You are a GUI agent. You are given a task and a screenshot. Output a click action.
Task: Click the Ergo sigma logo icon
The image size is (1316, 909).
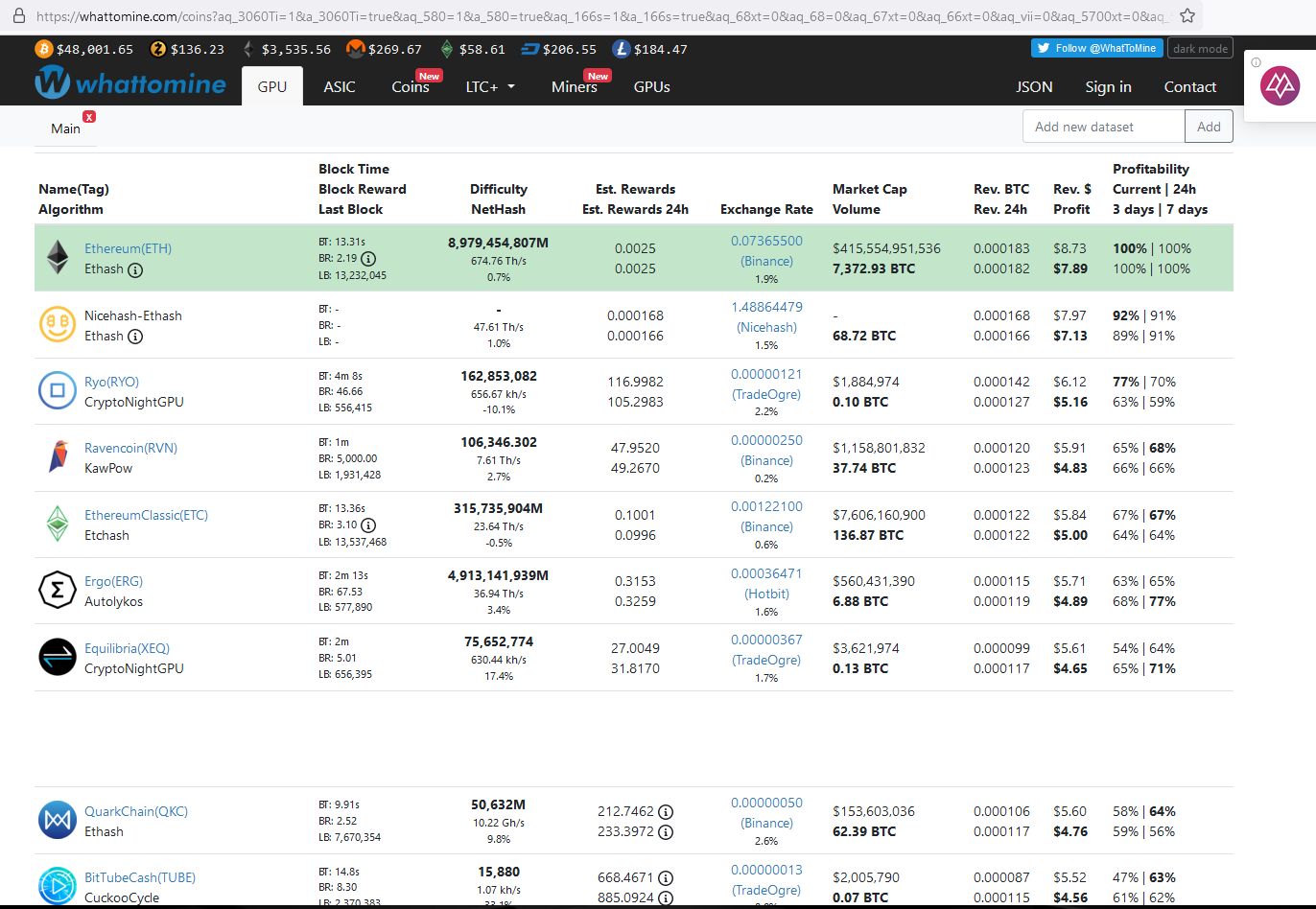point(58,591)
